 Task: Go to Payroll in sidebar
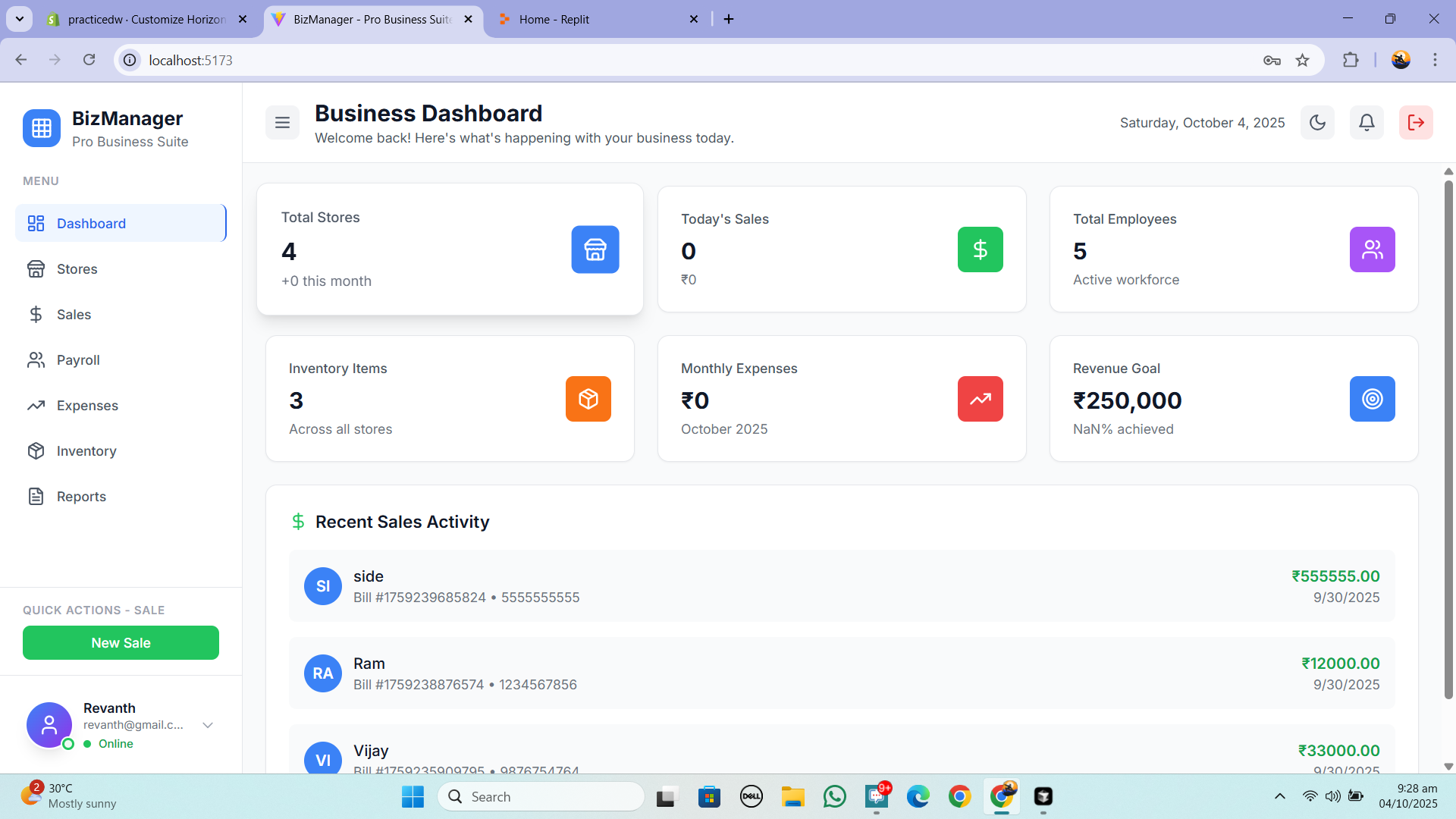click(78, 360)
